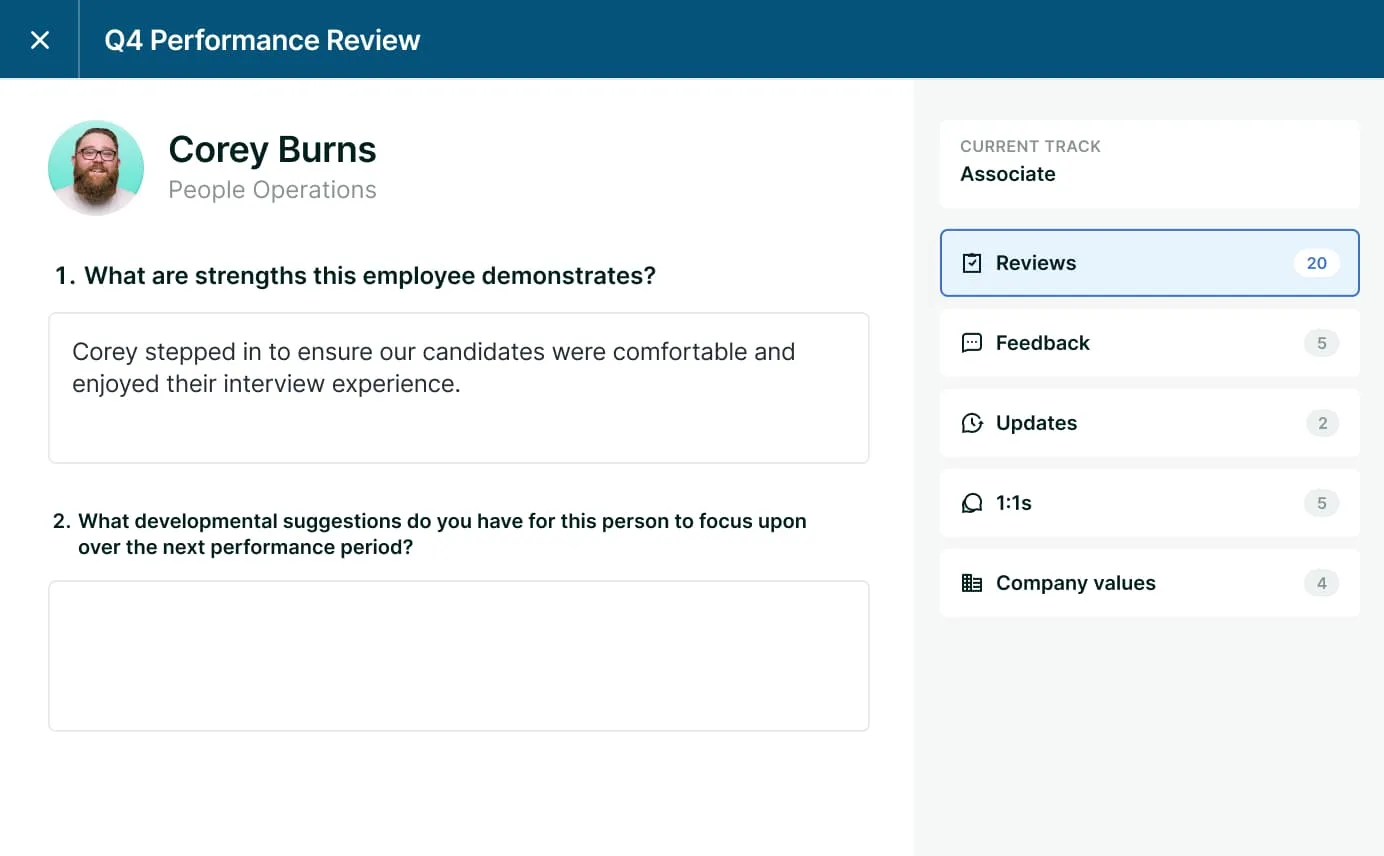The height and width of the screenshot is (856, 1384).
Task: Click the Feedback speech bubble icon
Action: click(971, 343)
